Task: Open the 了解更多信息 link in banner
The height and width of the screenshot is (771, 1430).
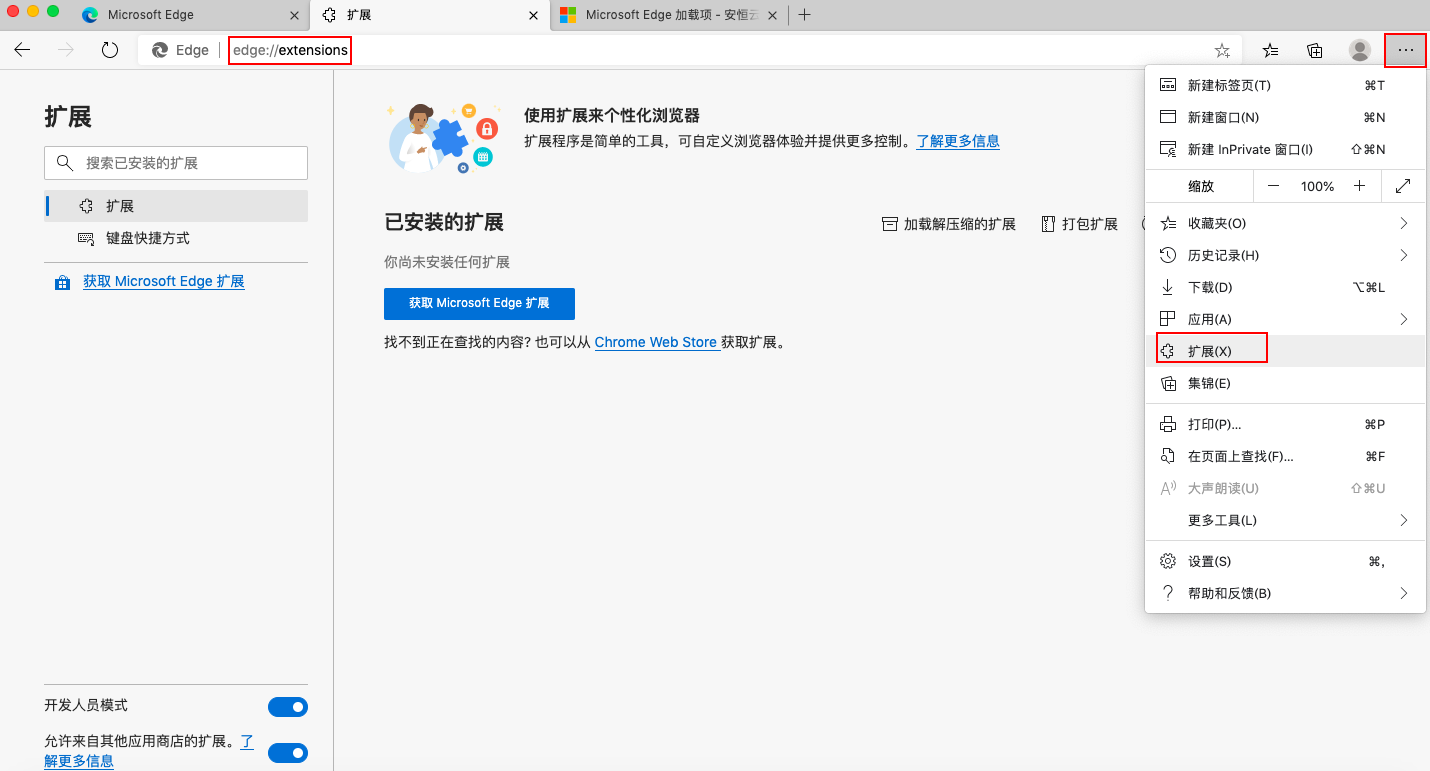Action: pos(958,141)
